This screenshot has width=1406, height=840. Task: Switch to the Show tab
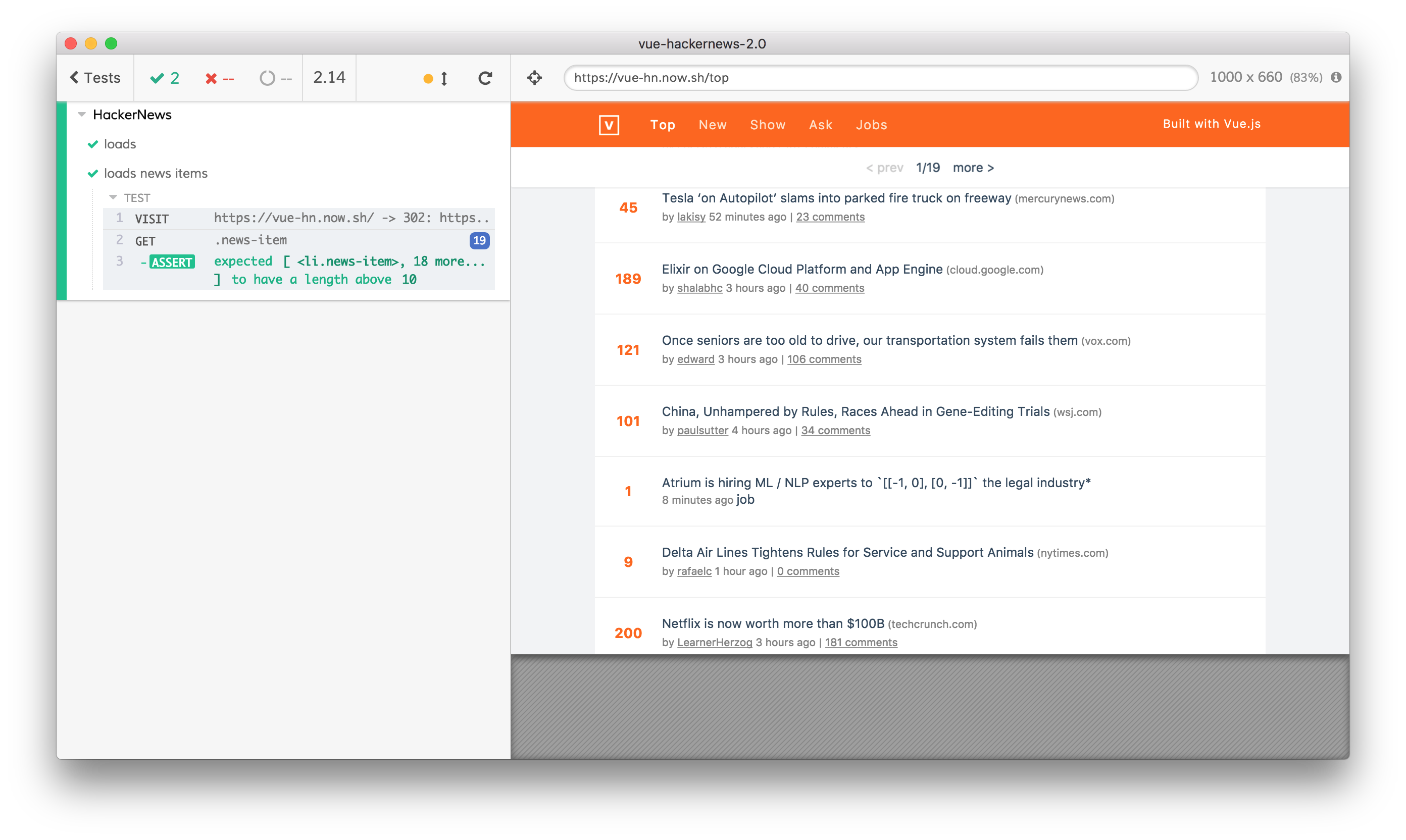[x=767, y=125]
